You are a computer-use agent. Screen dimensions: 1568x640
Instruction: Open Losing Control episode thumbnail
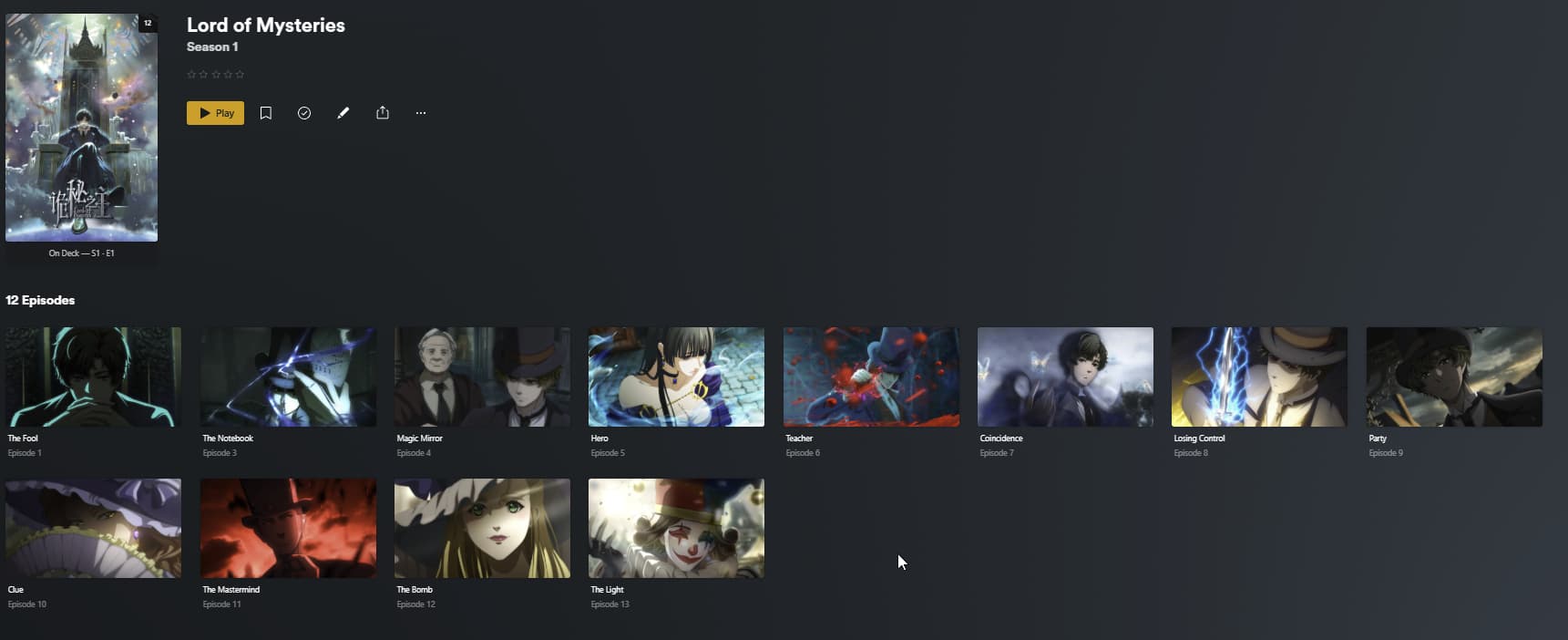pos(1259,377)
